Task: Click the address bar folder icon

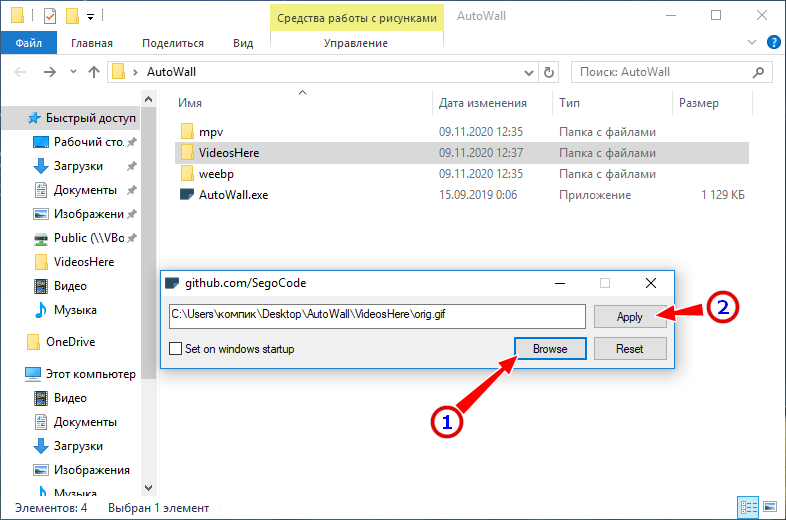Action: (x=118, y=72)
